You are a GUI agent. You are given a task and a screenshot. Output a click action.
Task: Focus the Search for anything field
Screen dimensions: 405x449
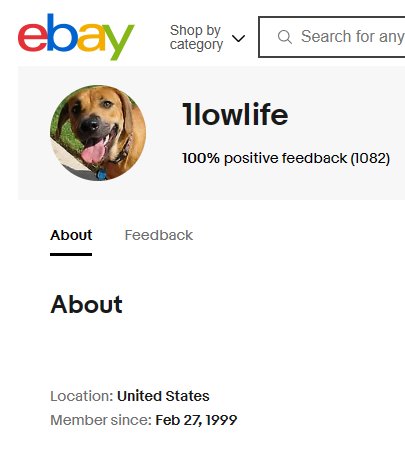click(332, 37)
